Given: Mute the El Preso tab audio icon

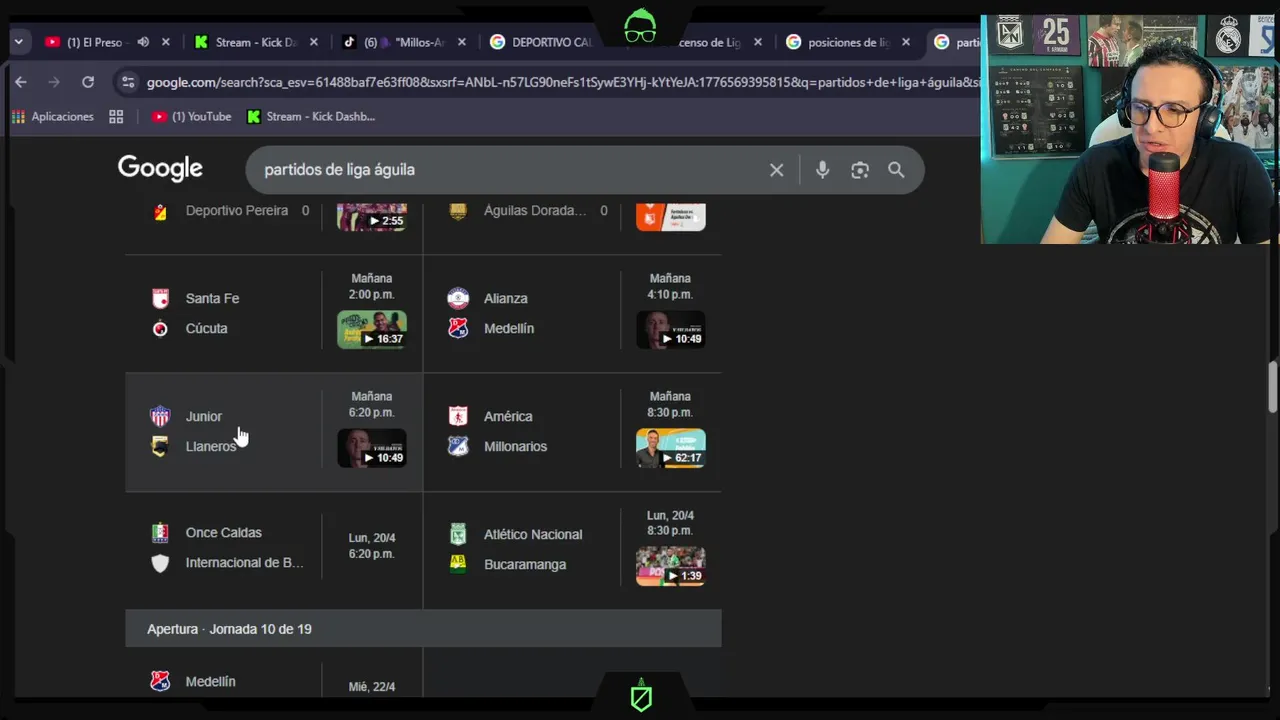Looking at the screenshot, I should click(x=143, y=42).
